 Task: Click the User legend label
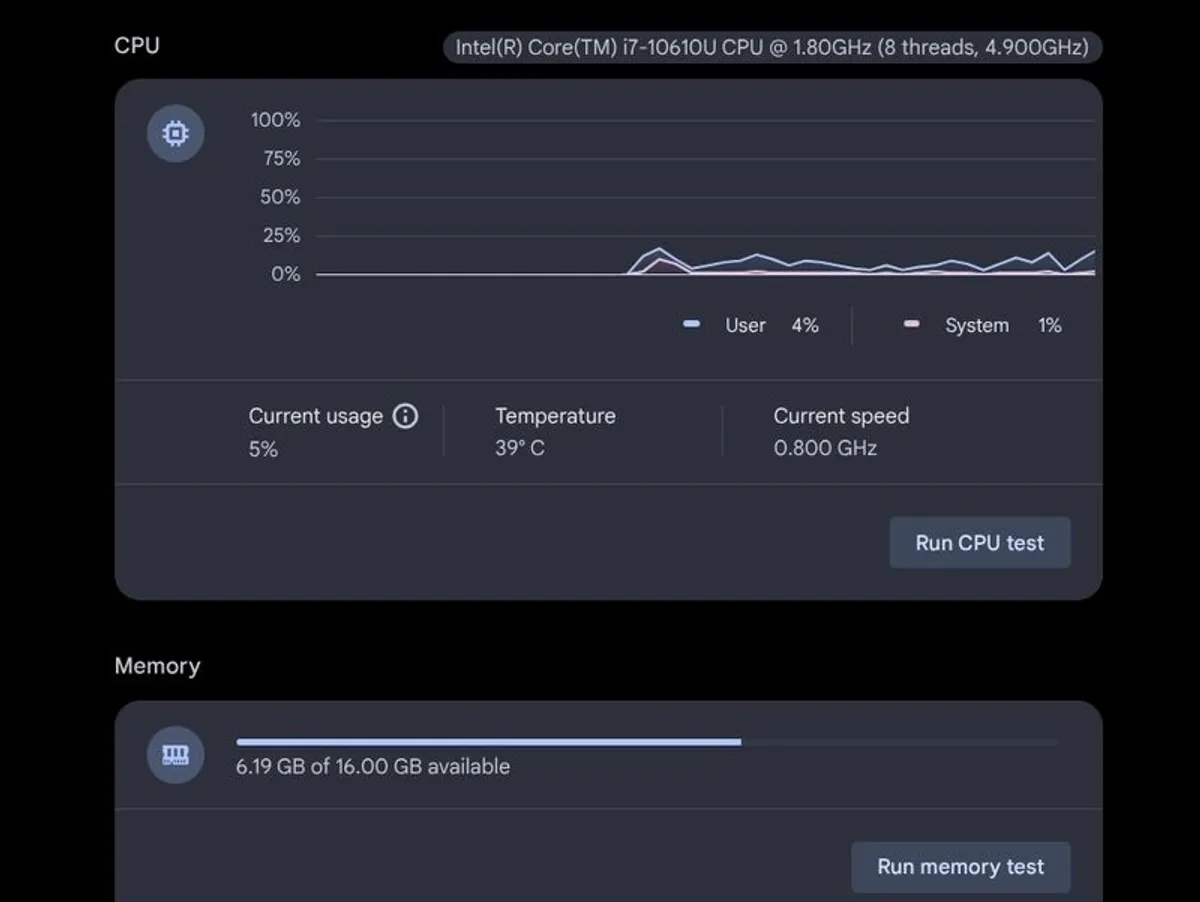745,325
